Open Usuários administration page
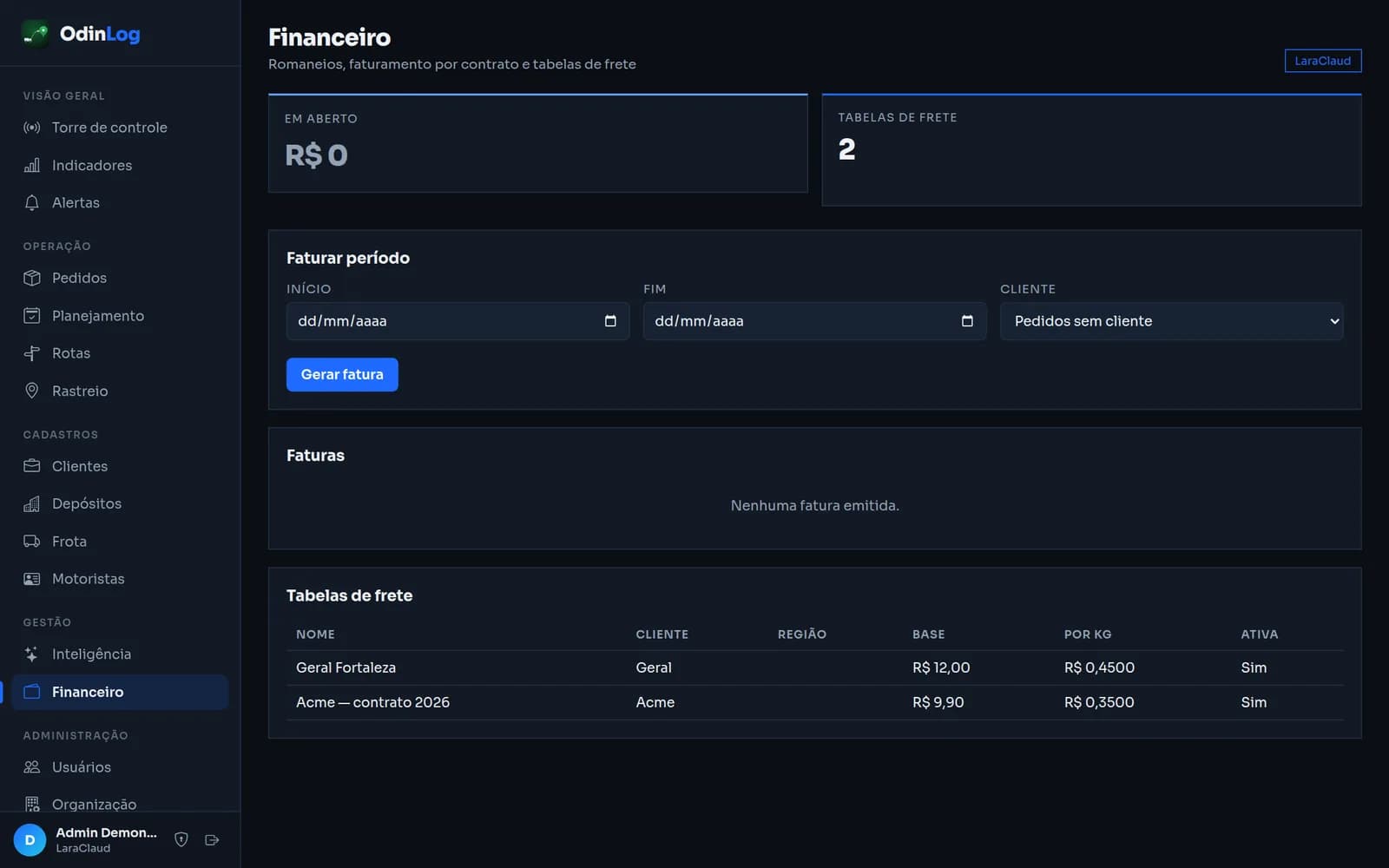Viewport: 1389px width, 868px height. 120,767
